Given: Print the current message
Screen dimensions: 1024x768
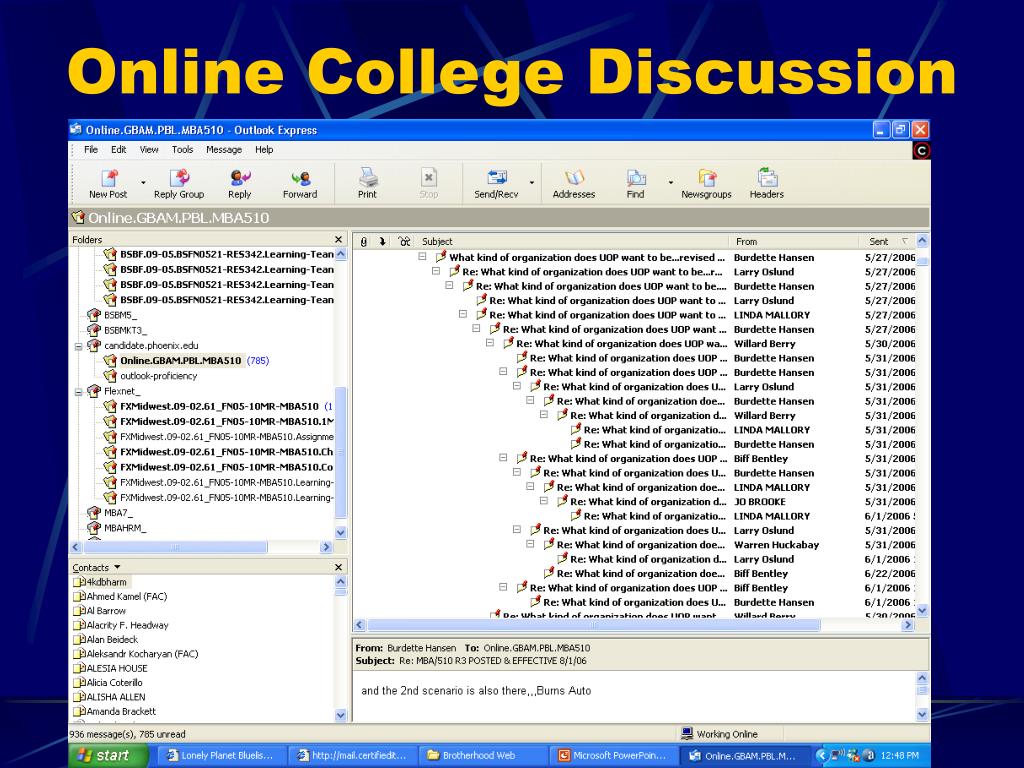Looking at the screenshot, I should tap(367, 184).
